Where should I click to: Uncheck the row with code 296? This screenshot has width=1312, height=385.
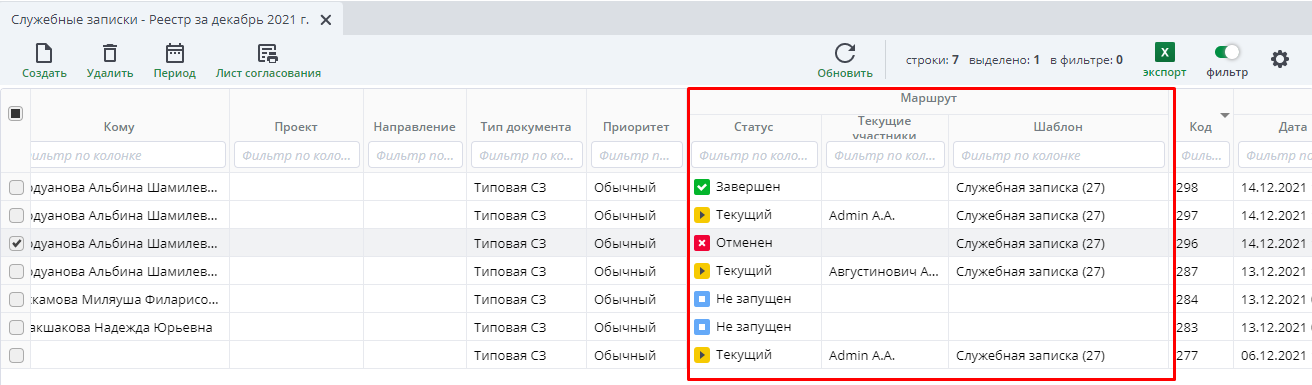pyautogui.click(x=15, y=243)
